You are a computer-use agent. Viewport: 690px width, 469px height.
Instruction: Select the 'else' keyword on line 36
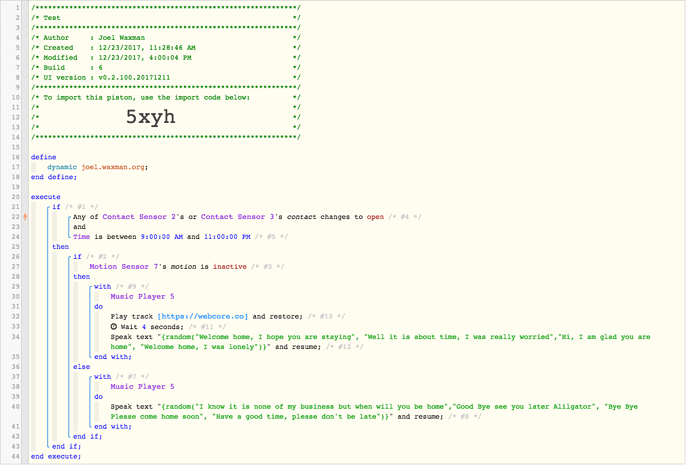click(x=80, y=366)
